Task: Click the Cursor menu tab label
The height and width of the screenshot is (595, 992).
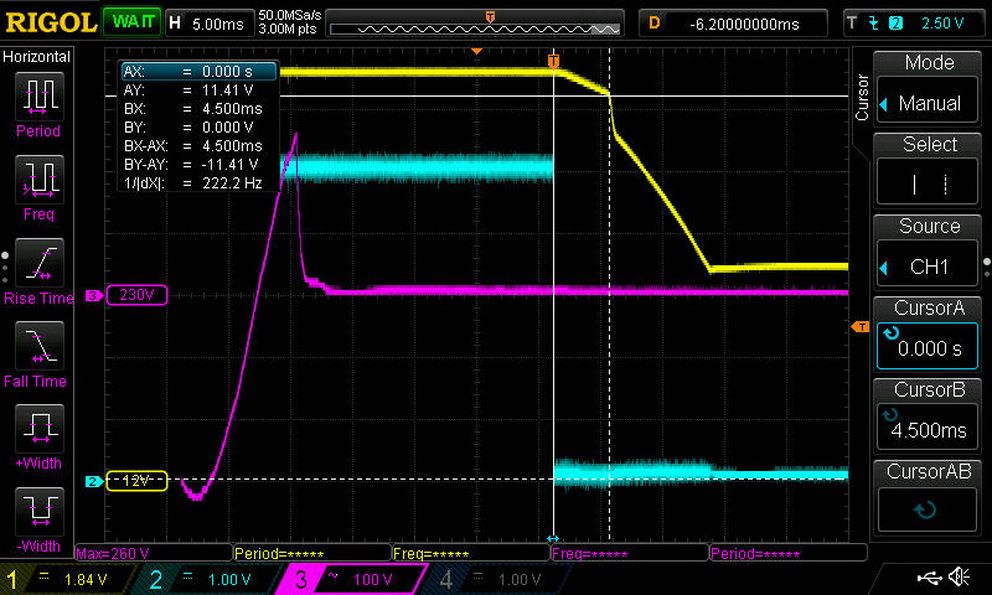Action: point(862,97)
